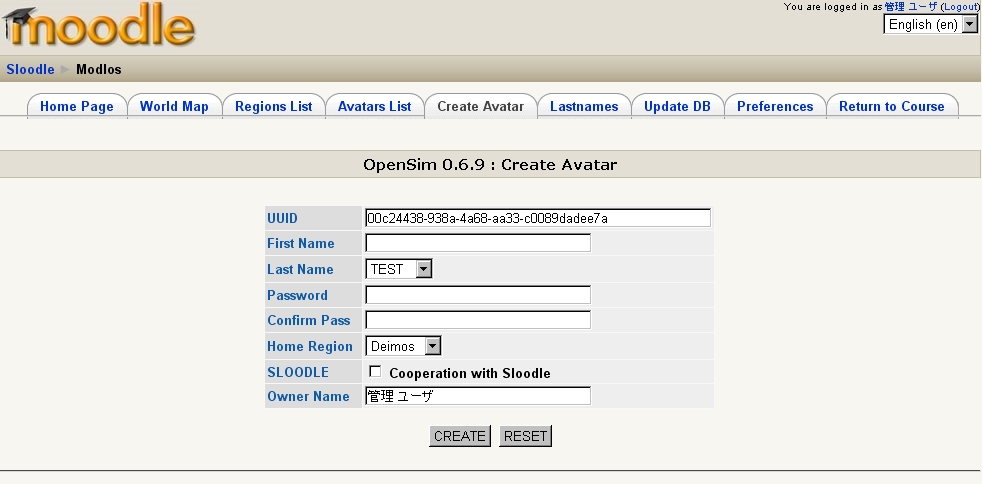Click the Sloodle breadcrumb link

(x=30, y=69)
